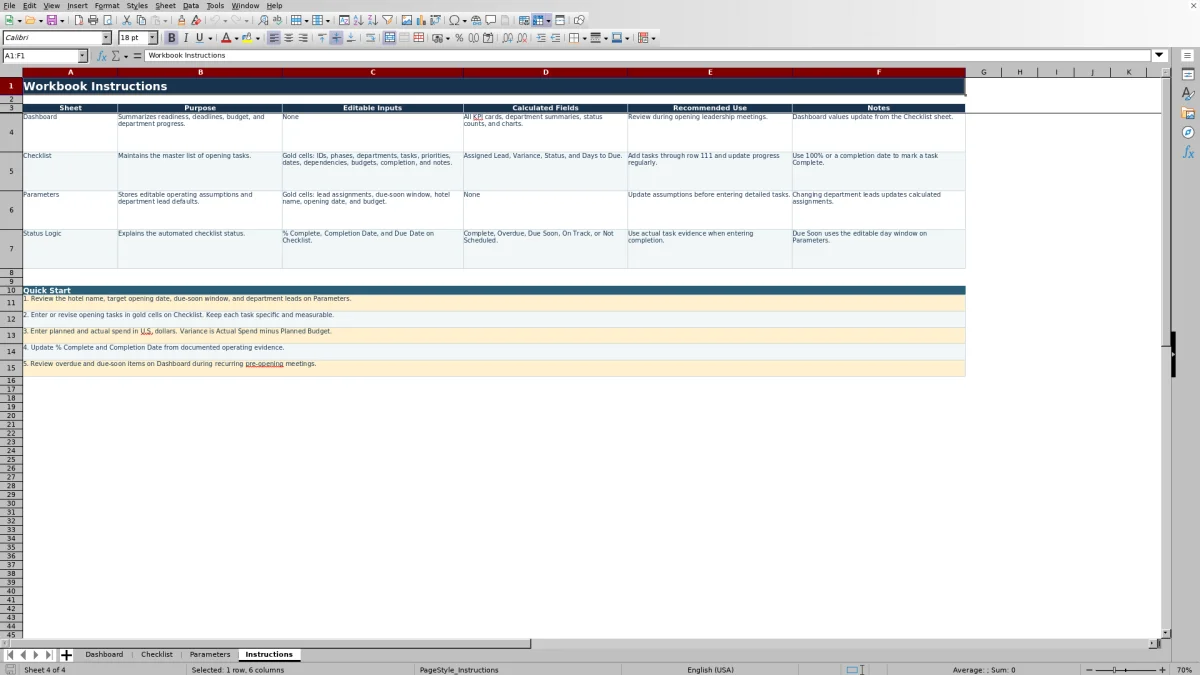
Task: Click the 70% zoom level indicator
Action: [x=1184, y=670]
